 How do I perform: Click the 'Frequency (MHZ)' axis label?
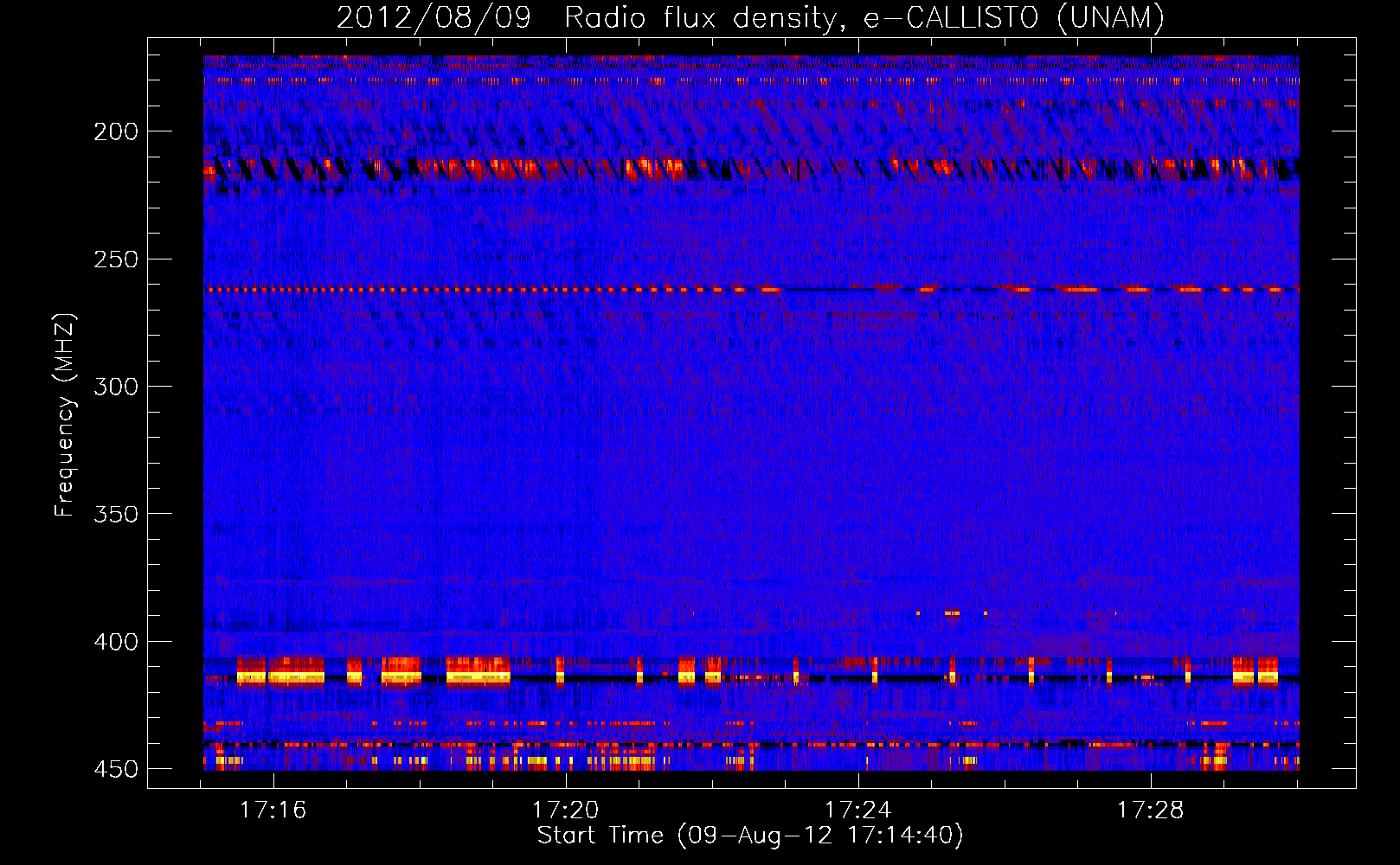tap(65, 414)
